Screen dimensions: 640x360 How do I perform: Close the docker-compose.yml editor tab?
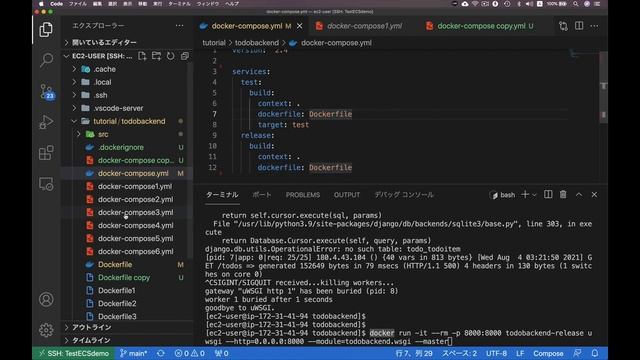click(x=300, y=26)
